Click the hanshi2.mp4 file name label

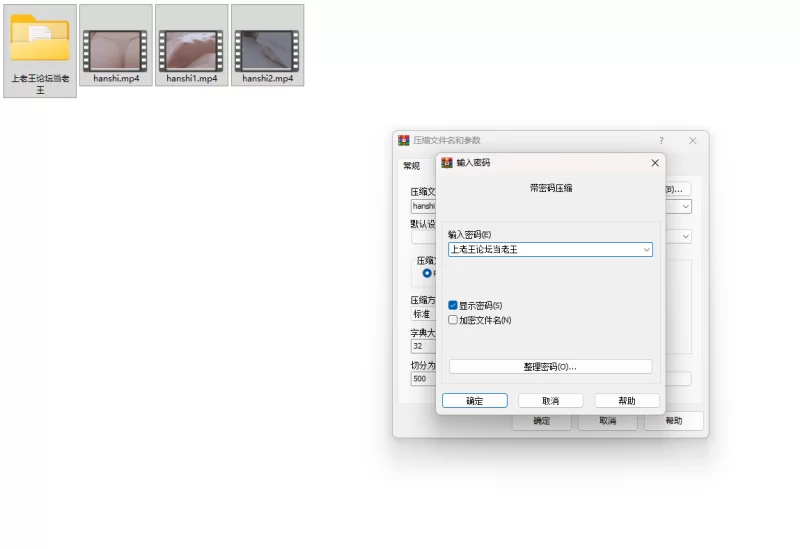267,79
